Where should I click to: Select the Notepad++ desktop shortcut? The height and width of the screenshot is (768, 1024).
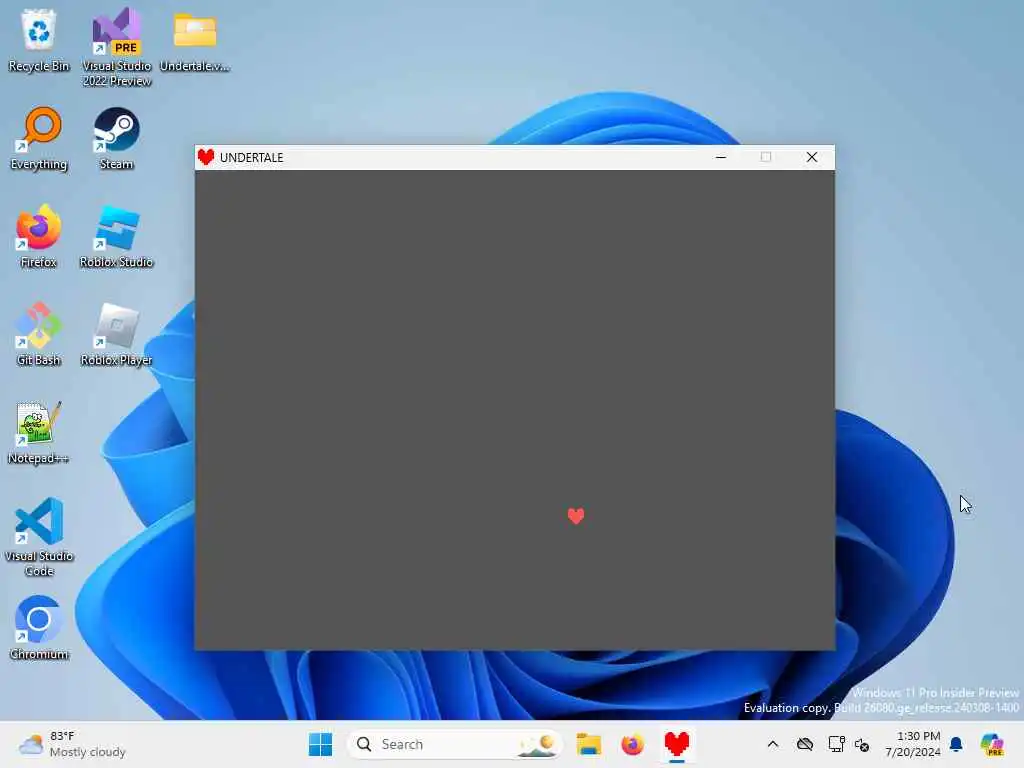click(39, 432)
